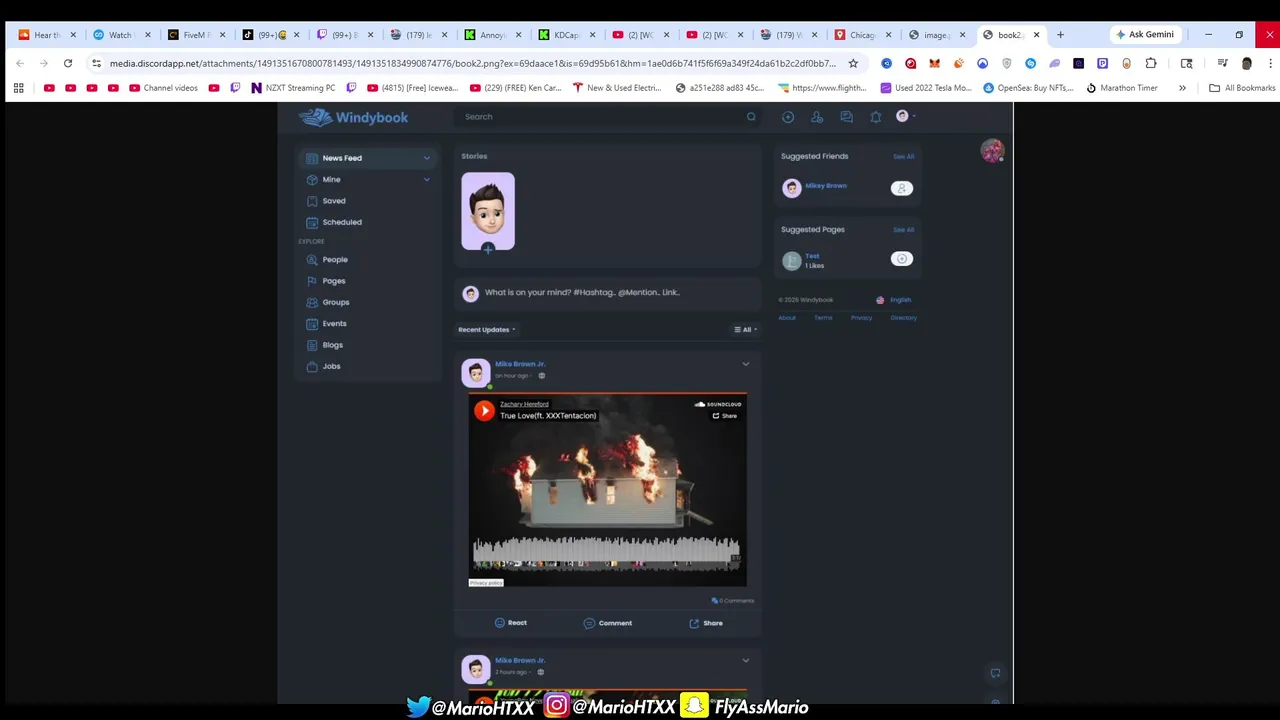This screenshot has width=1280, height=720.
Task: Open the Chrome apps grid icon
Action: pyautogui.click(x=18, y=88)
